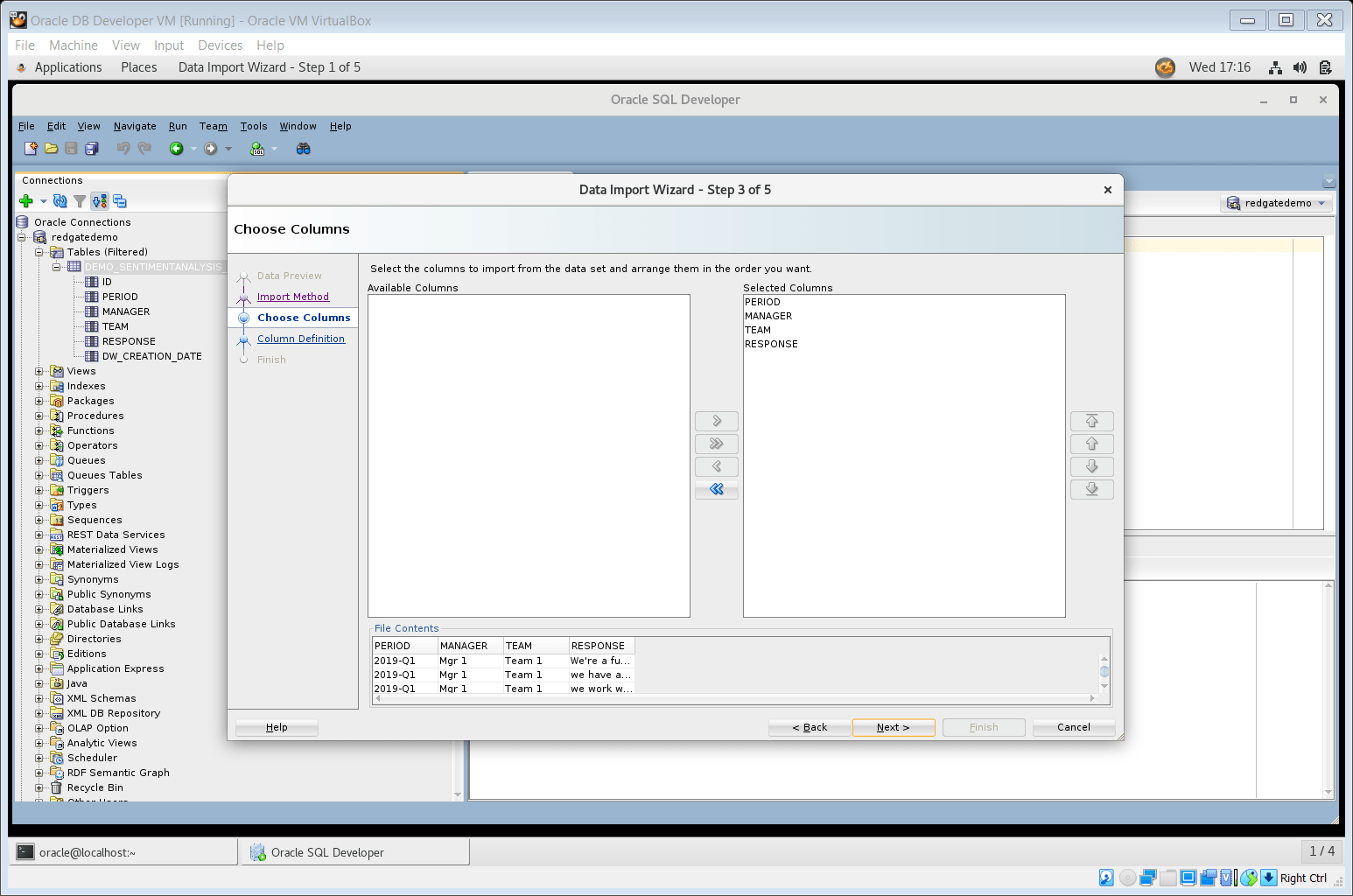Add selected column with single right arrow
The width and height of the screenshot is (1353, 896).
pos(717,421)
